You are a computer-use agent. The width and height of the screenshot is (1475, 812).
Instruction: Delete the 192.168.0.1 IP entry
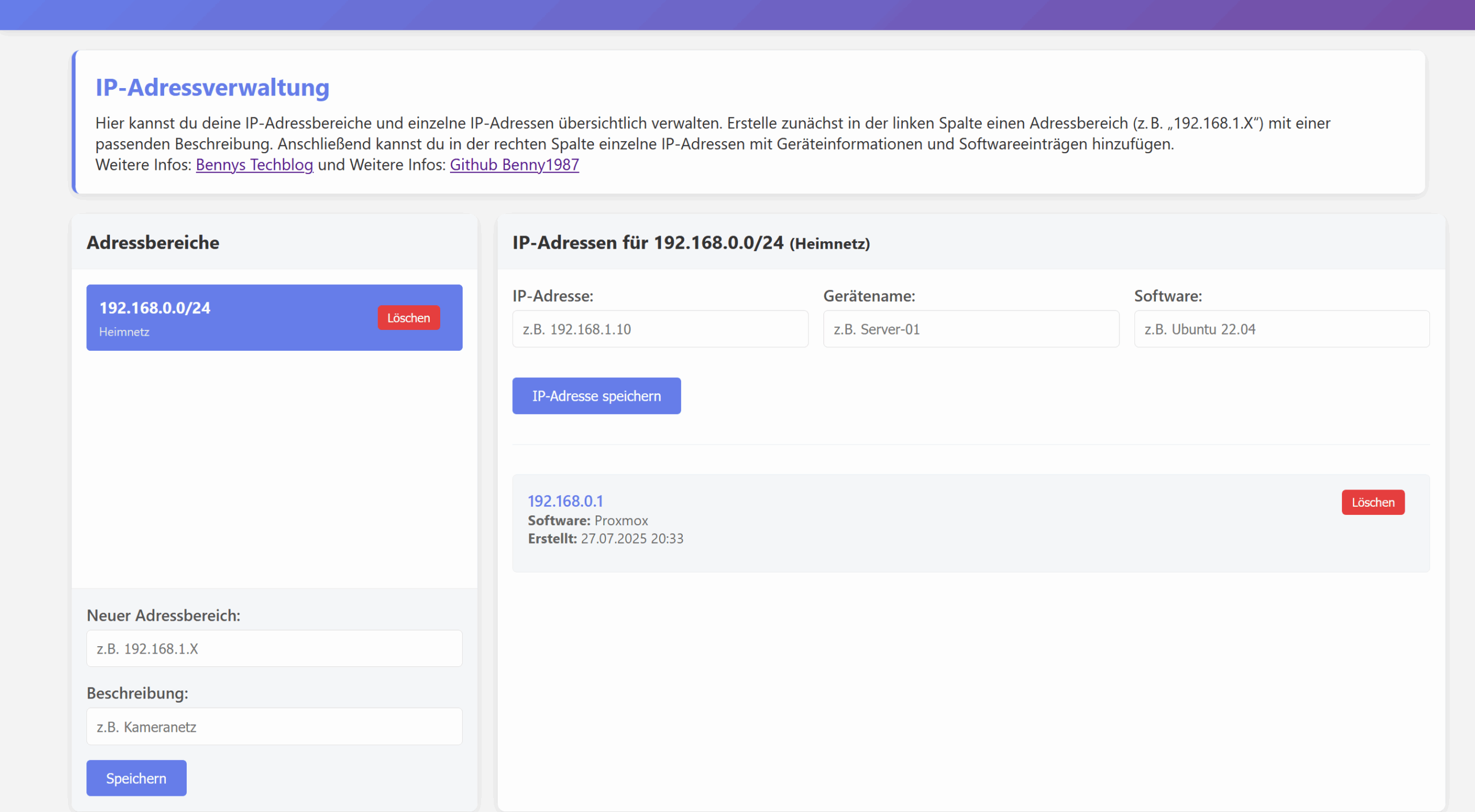coord(1373,502)
